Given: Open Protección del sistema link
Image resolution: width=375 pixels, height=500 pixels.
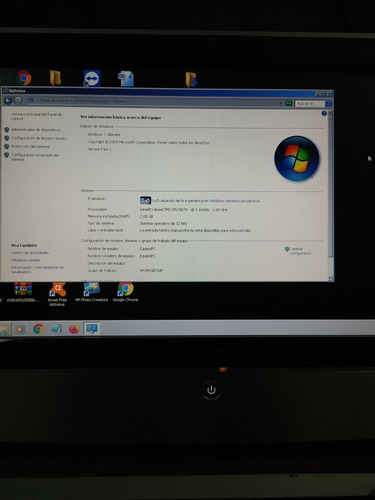Looking at the screenshot, I should tap(30, 147).
